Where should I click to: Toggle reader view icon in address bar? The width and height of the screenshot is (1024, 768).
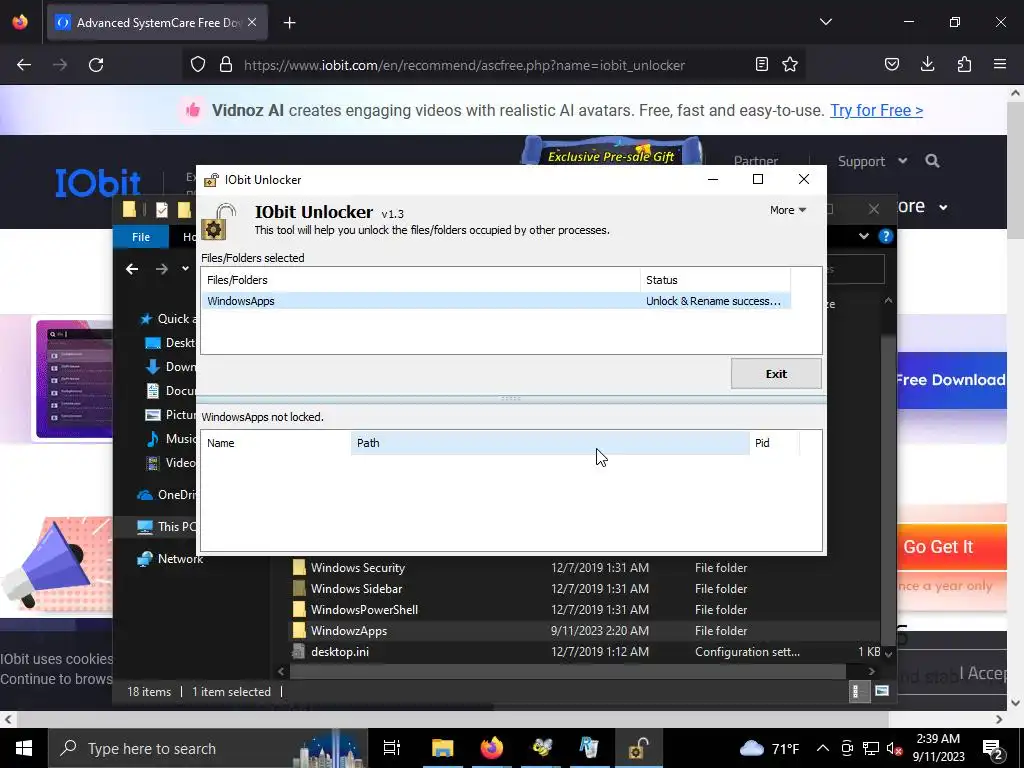[761, 65]
